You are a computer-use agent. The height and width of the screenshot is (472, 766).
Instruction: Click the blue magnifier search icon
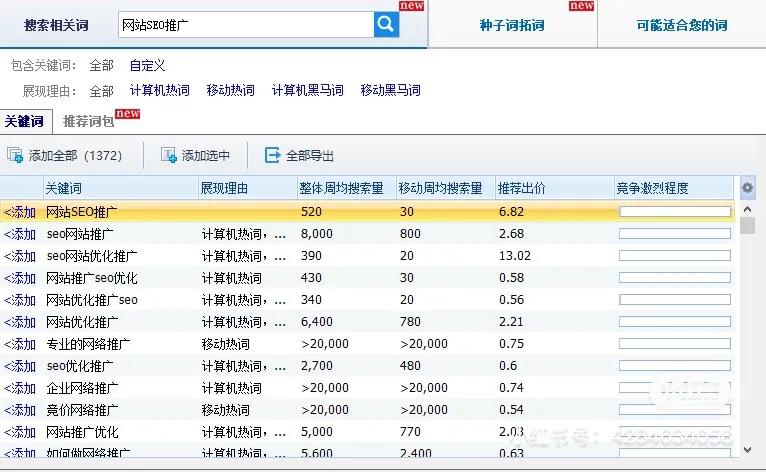pos(386,24)
